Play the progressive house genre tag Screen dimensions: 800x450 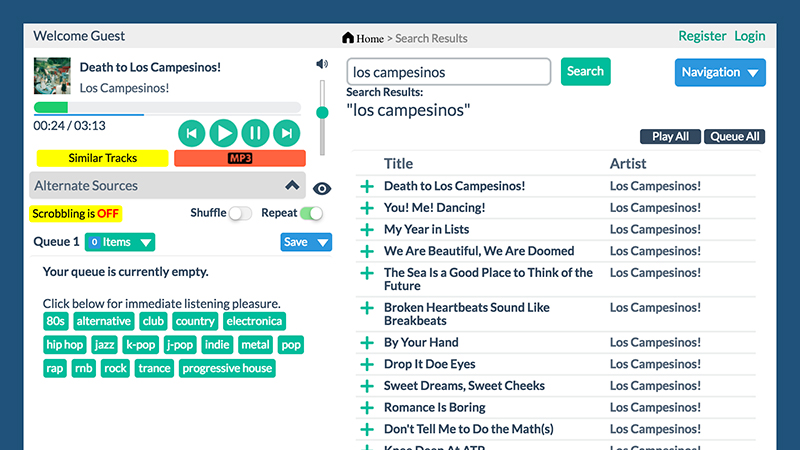tap(227, 368)
